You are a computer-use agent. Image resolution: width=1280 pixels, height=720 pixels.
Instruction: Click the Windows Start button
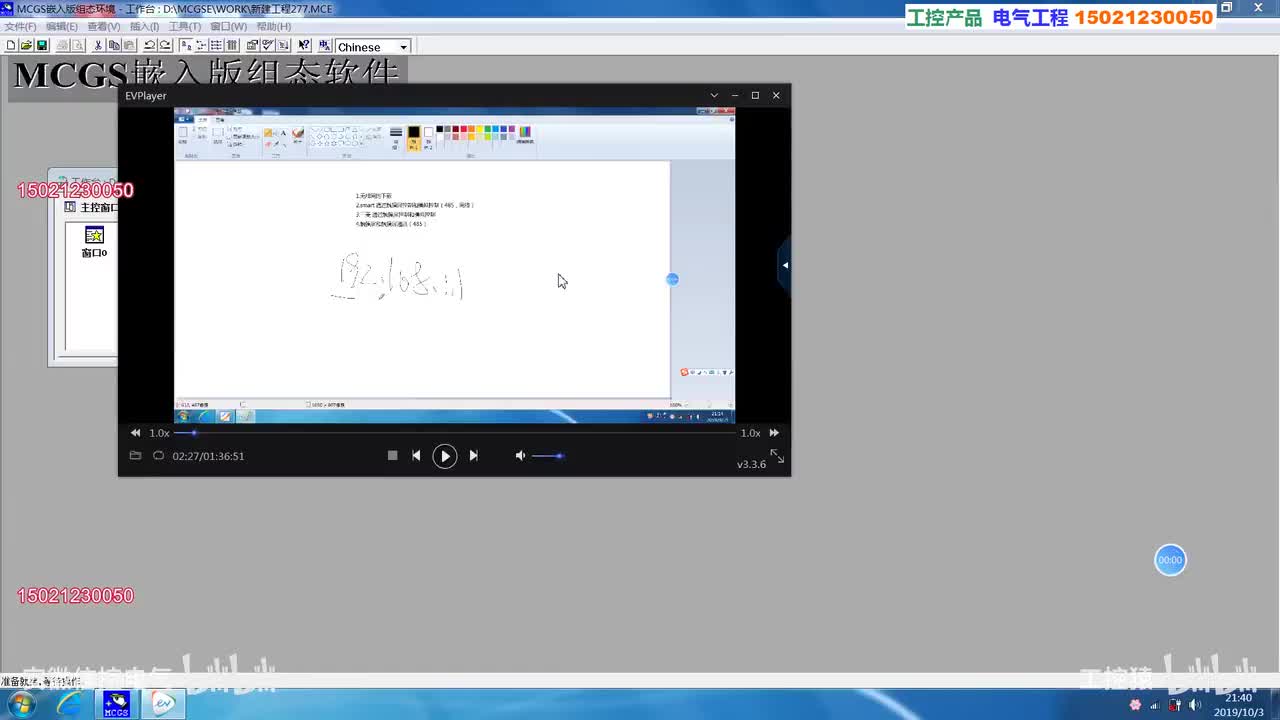point(21,705)
